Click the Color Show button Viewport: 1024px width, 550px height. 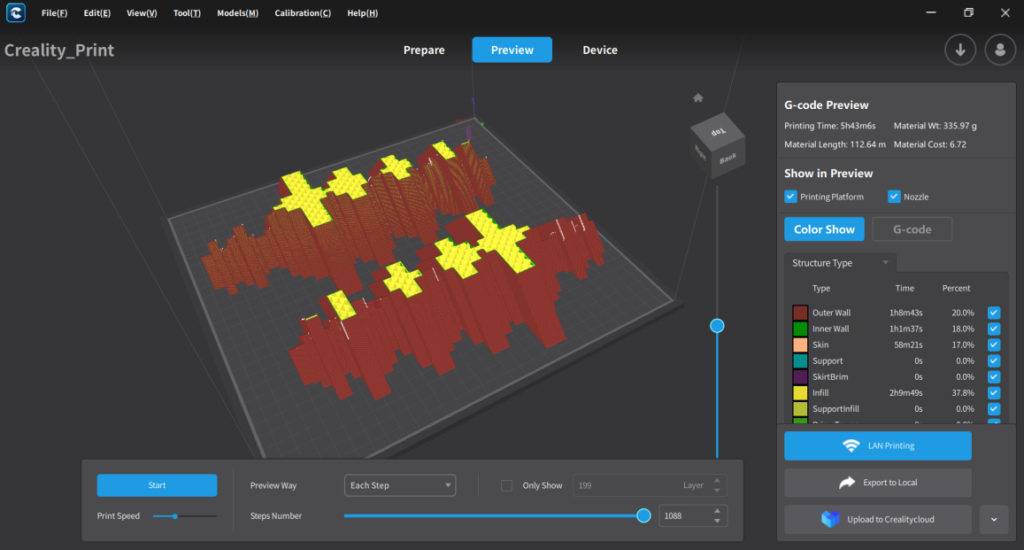click(x=824, y=229)
